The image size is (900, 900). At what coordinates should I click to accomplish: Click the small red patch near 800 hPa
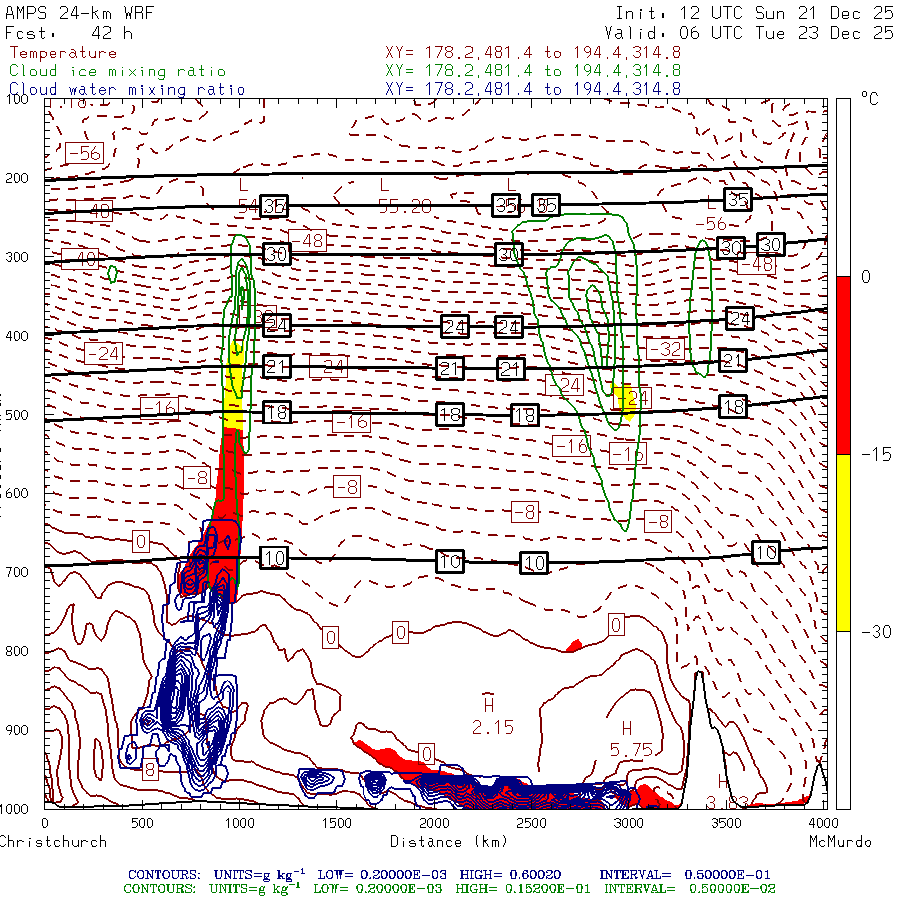[x=575, y=646]
